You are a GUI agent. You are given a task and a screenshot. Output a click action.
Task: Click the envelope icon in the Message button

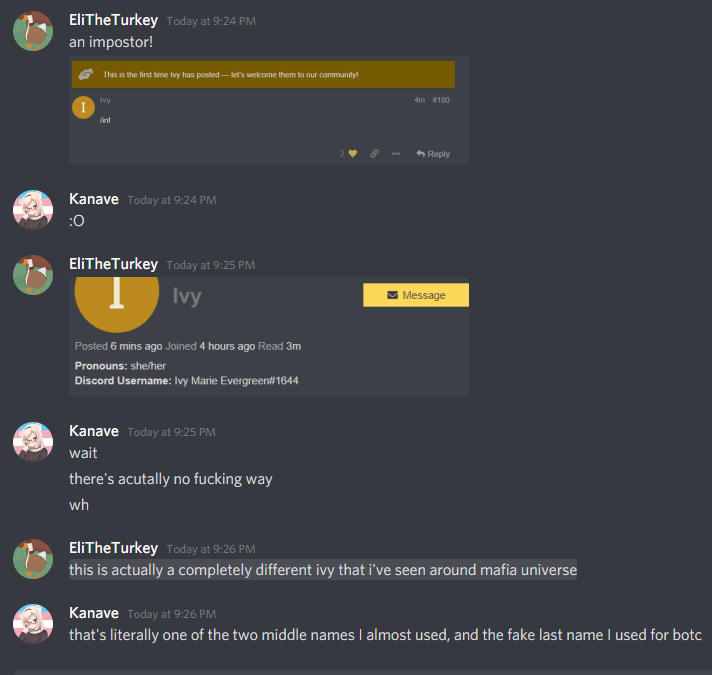coord(392,295)
